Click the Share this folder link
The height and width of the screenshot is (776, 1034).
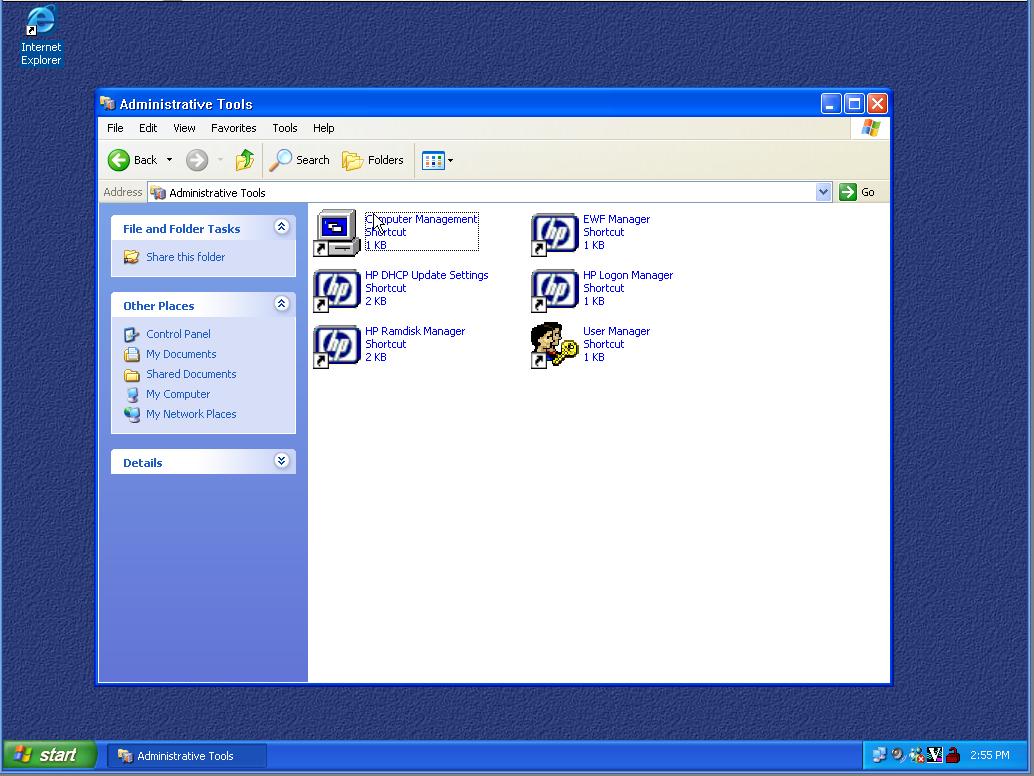(x=174, y=257)
